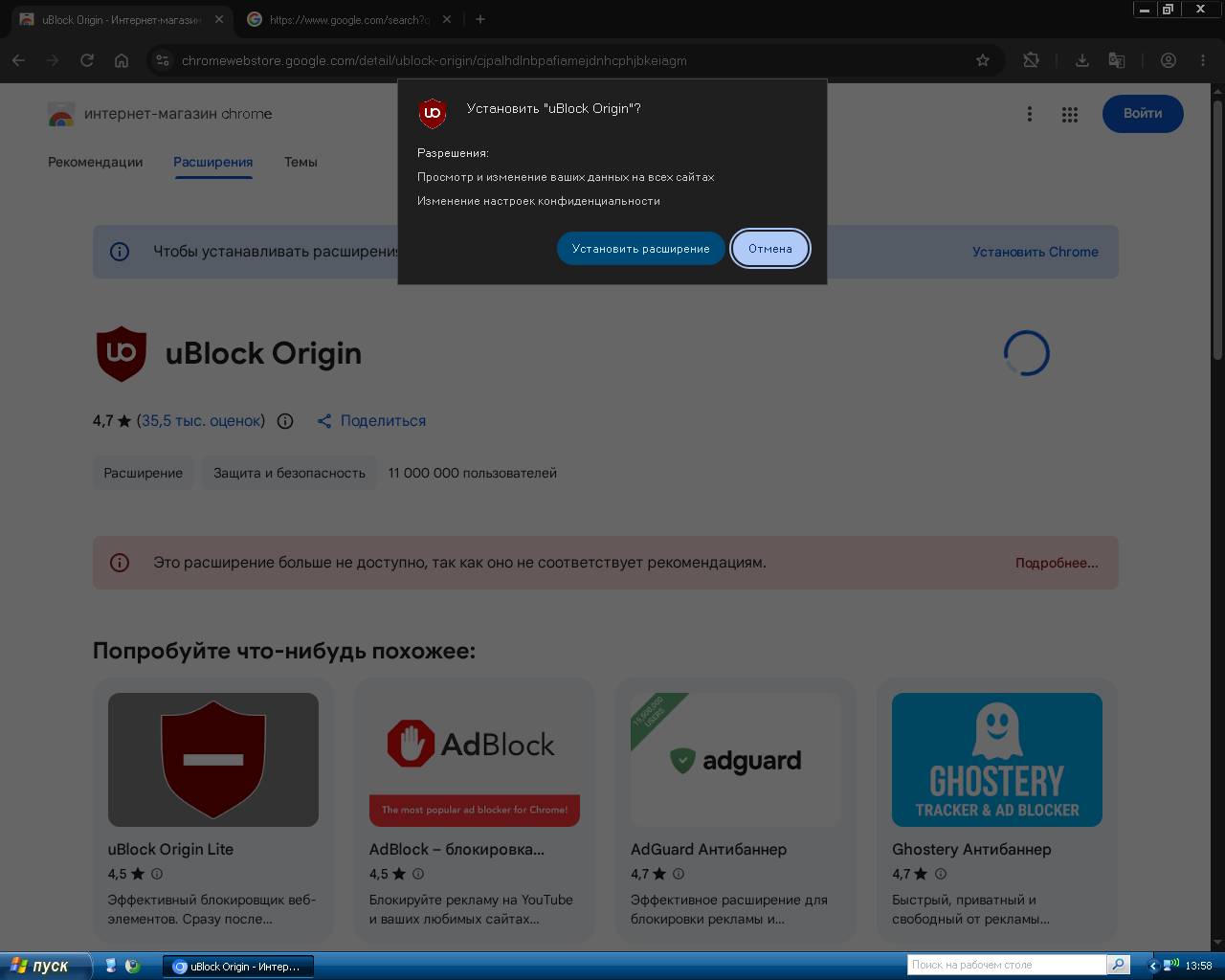Viewport: 1225px width, 980px height.
Task: Open a new browser tab
Action: 480,19
